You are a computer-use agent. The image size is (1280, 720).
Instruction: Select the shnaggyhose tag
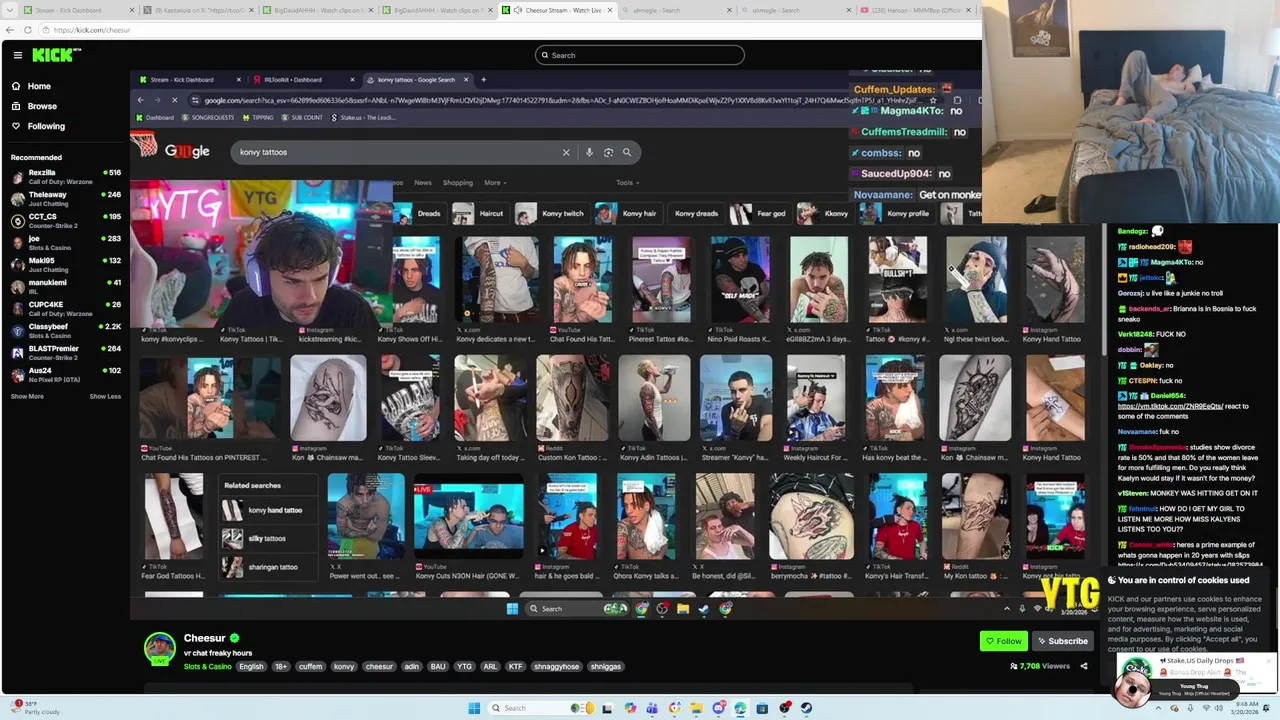[556, 667]
